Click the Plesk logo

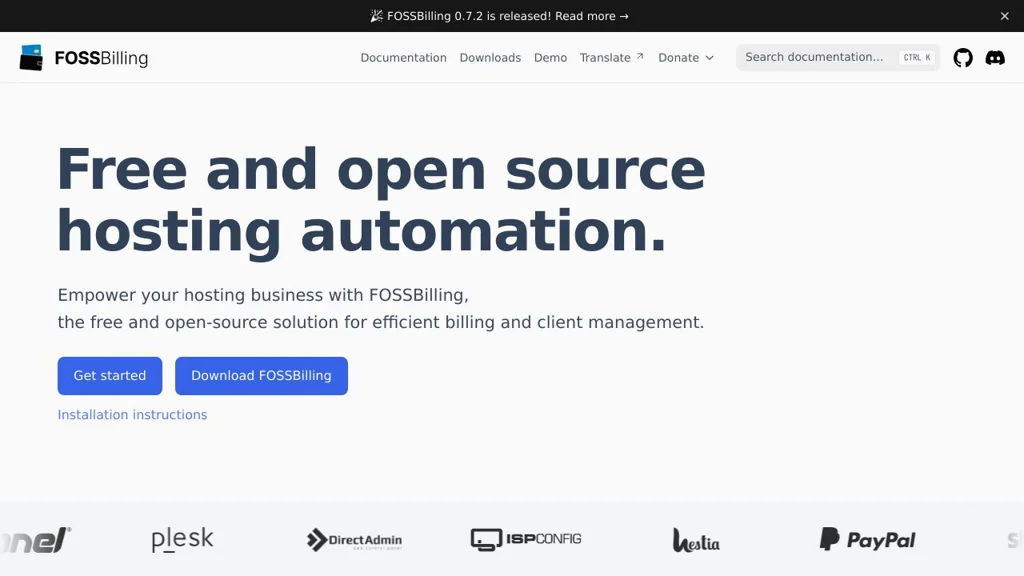(x=182, y=539)
